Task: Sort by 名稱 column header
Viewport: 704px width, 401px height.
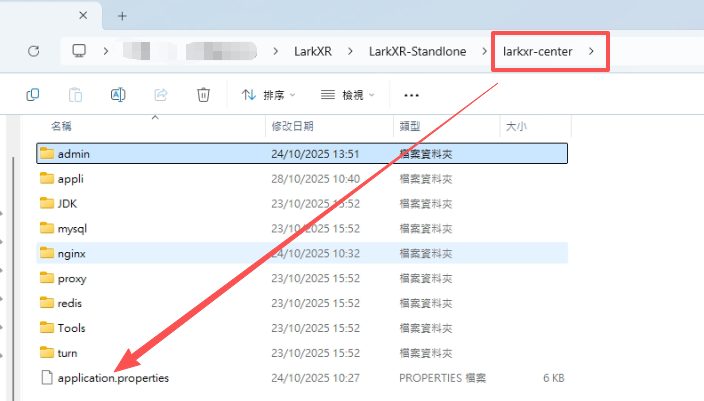Action: pos(60,127)
